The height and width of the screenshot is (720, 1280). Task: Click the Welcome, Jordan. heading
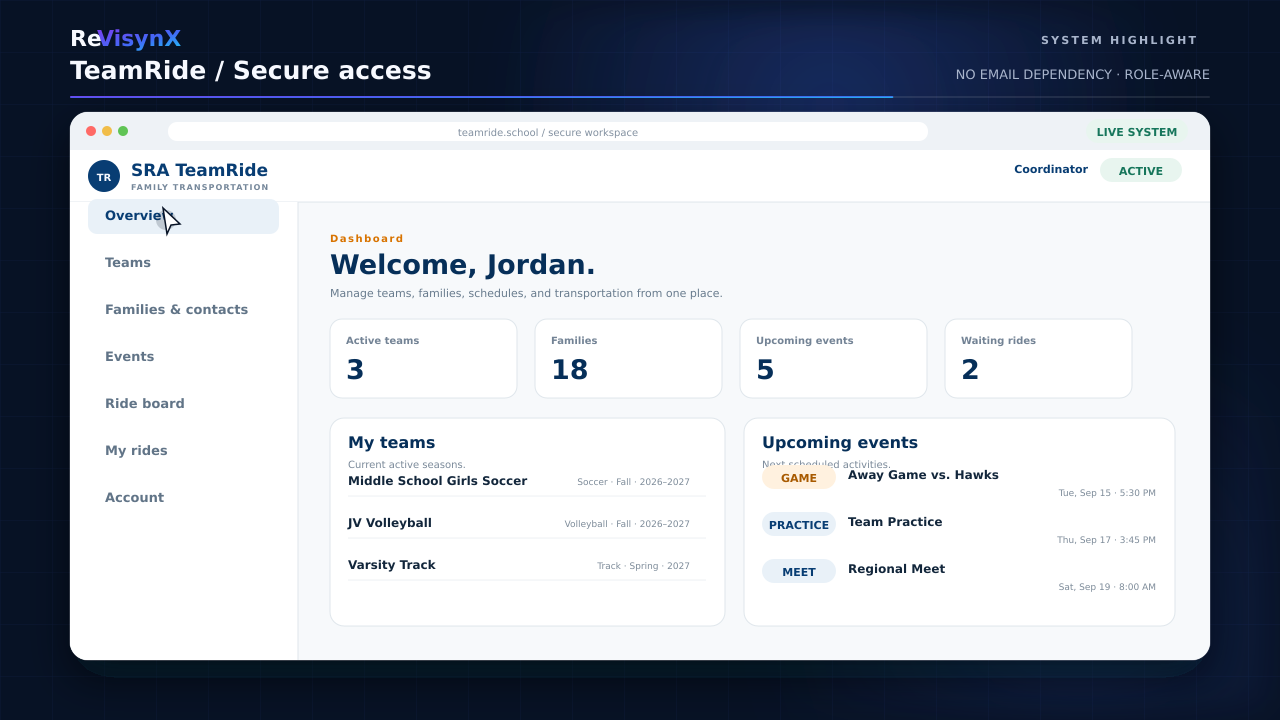(x=463, y=265)
